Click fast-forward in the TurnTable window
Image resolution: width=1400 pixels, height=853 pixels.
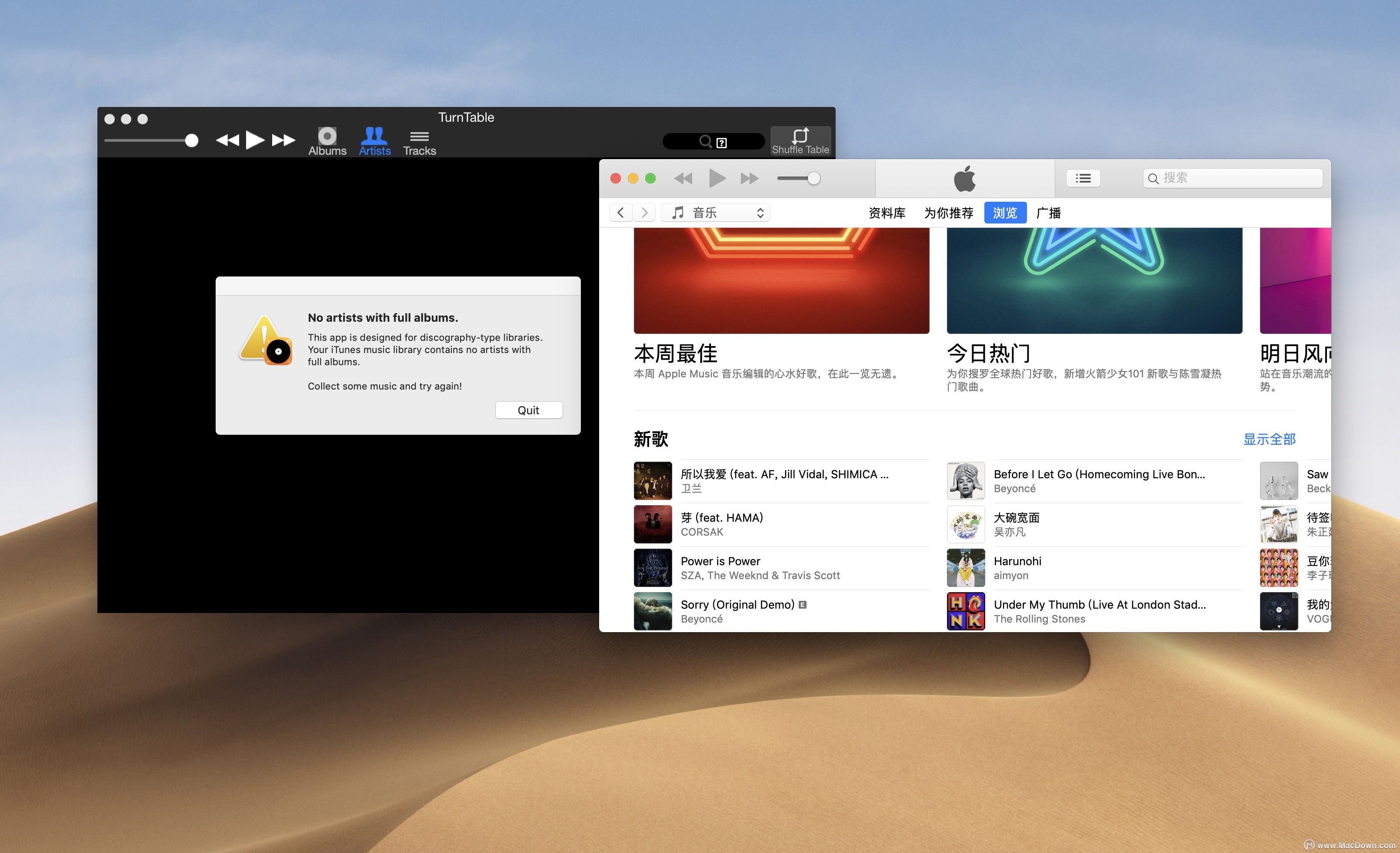click(x=283, y=140)
